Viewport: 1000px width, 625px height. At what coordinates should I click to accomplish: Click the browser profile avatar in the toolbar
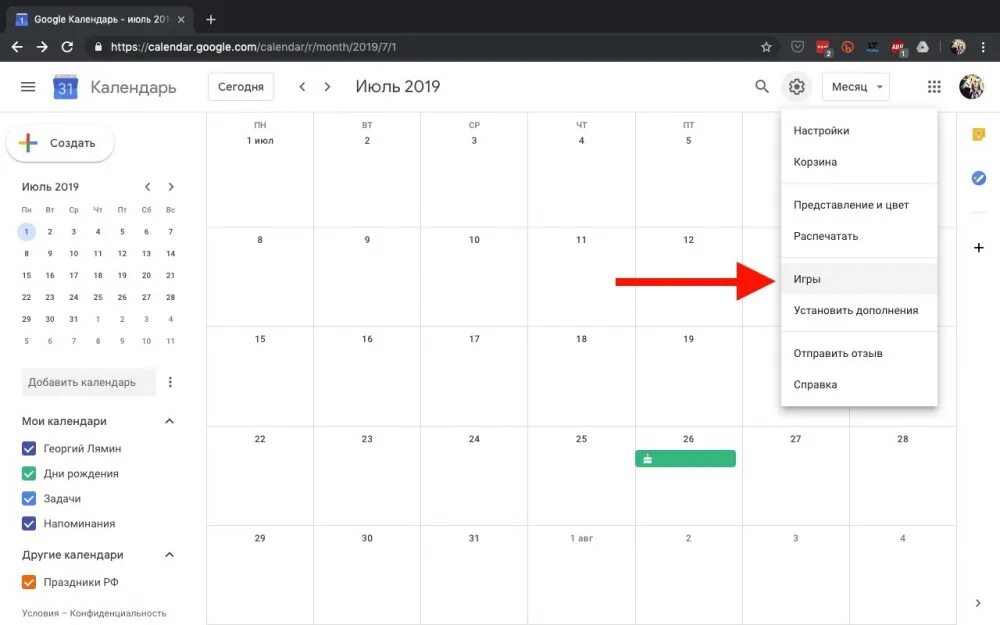[x=957, y=47]
